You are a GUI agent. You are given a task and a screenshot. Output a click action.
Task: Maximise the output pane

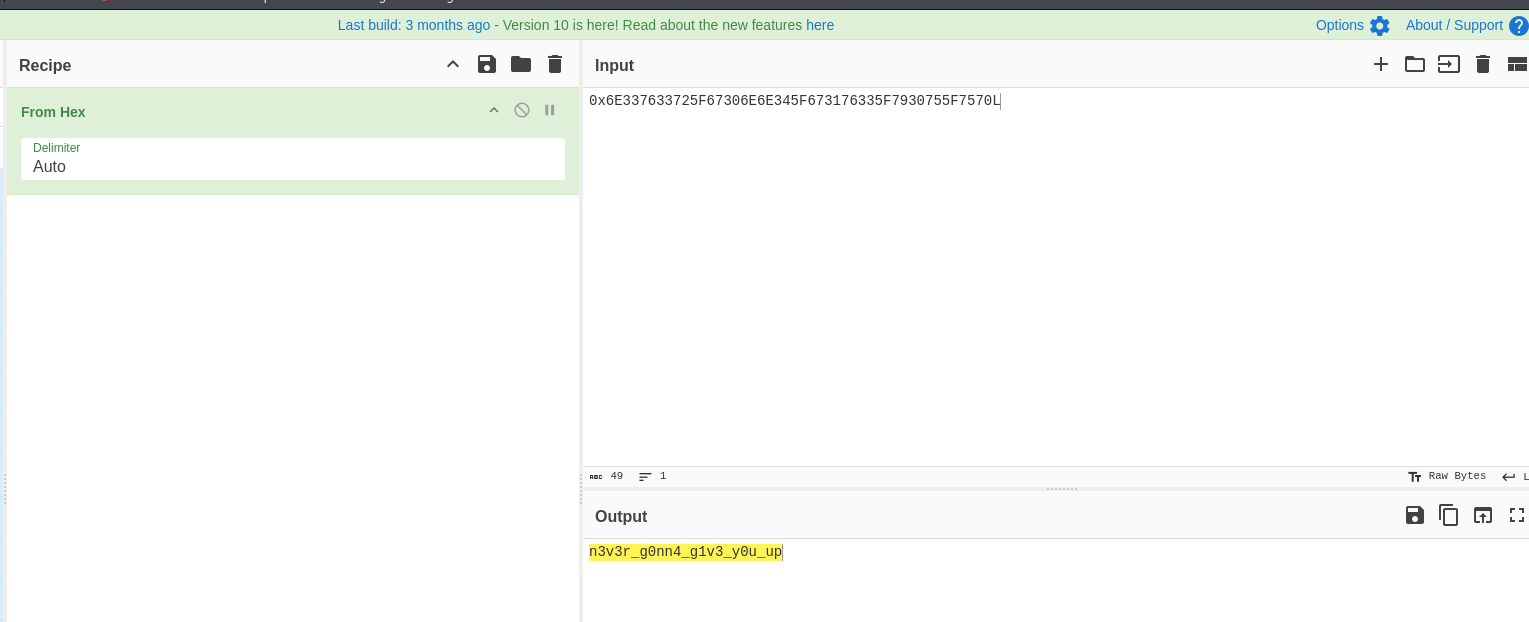coord(1517,516)
